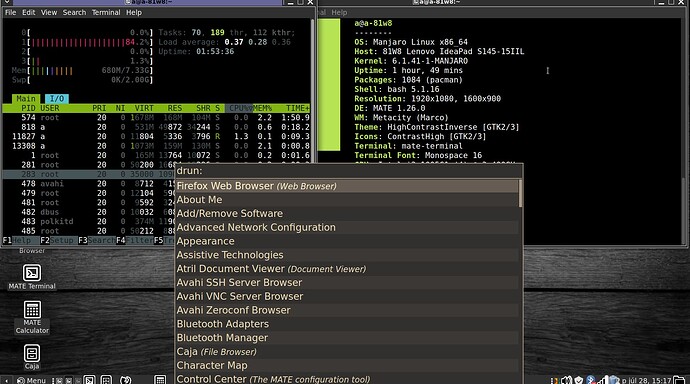Select Assistive Technologies entry
This screenshot has width=690, height=384.
pyautogui.click(x=347, y=255)
